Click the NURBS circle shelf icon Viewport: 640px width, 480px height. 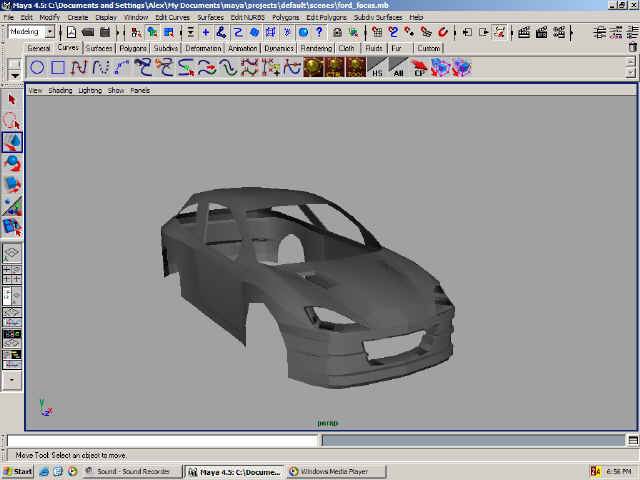(x=37, y=68)
